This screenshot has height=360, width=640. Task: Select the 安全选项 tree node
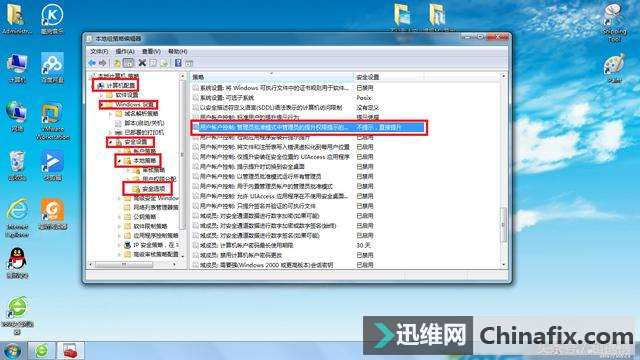(153, 189)
